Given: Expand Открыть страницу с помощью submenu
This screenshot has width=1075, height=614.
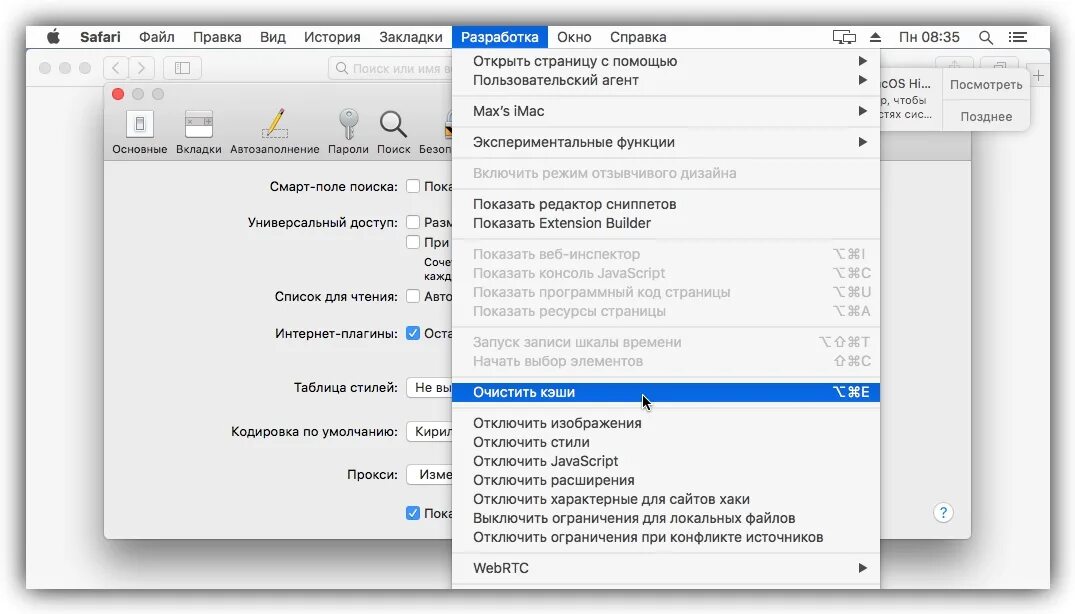Looking at the screenshot, I should click(666, 61).
